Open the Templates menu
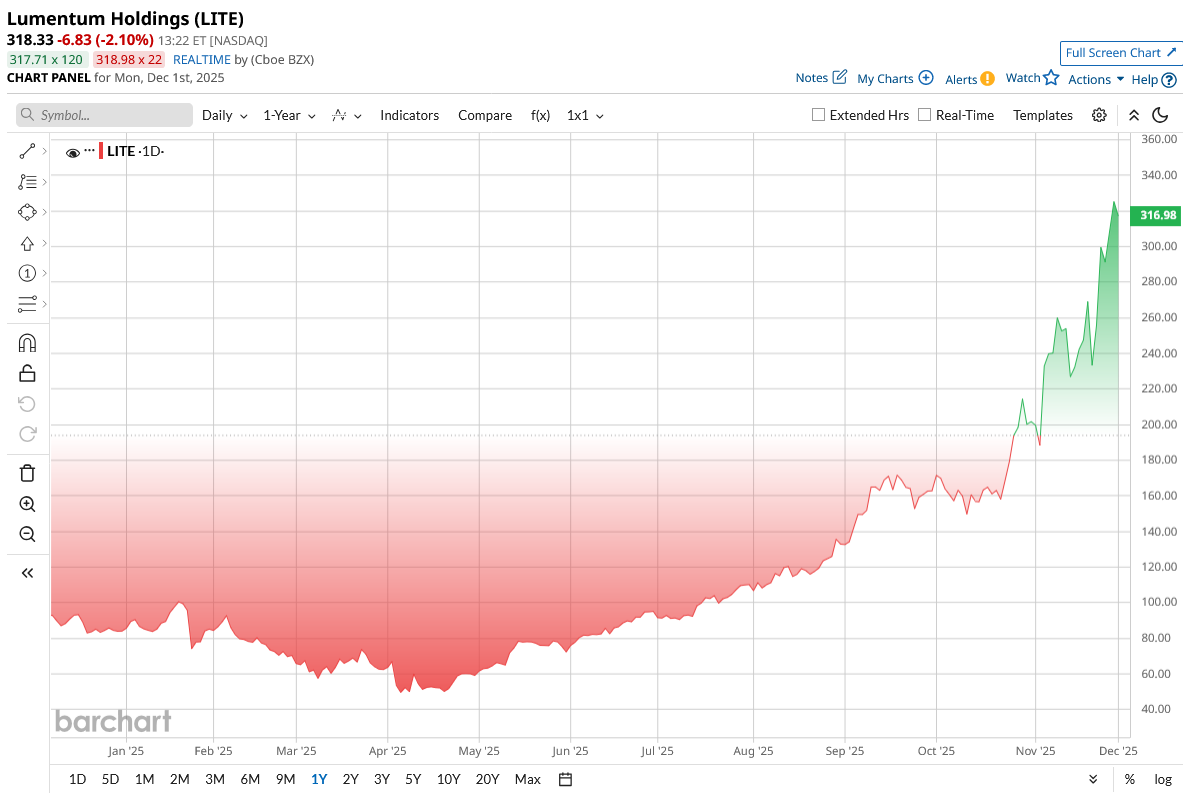 pyautogui.click(x=1043, y=115)
